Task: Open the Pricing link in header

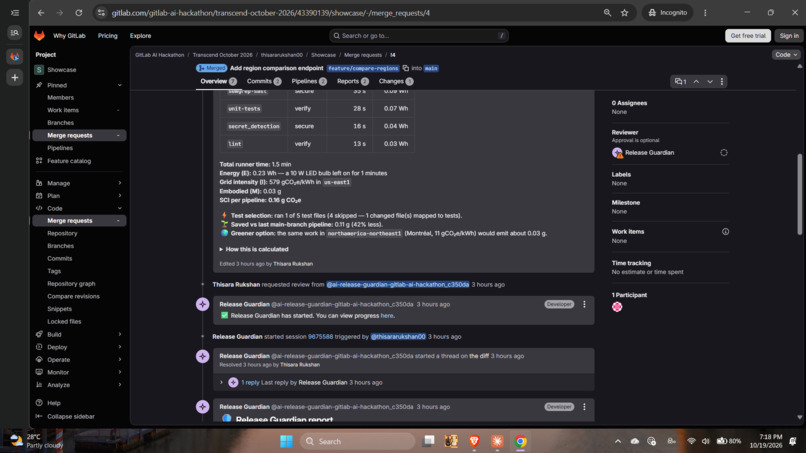Action: [x=107, y=36]
